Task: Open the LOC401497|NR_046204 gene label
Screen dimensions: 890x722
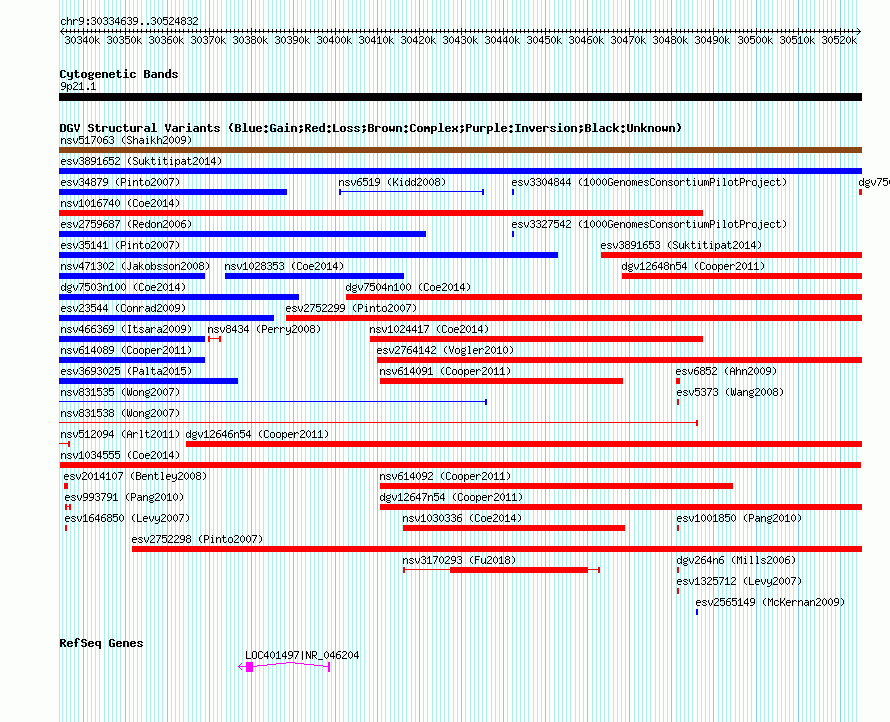Action: click(x=302, y=655)
